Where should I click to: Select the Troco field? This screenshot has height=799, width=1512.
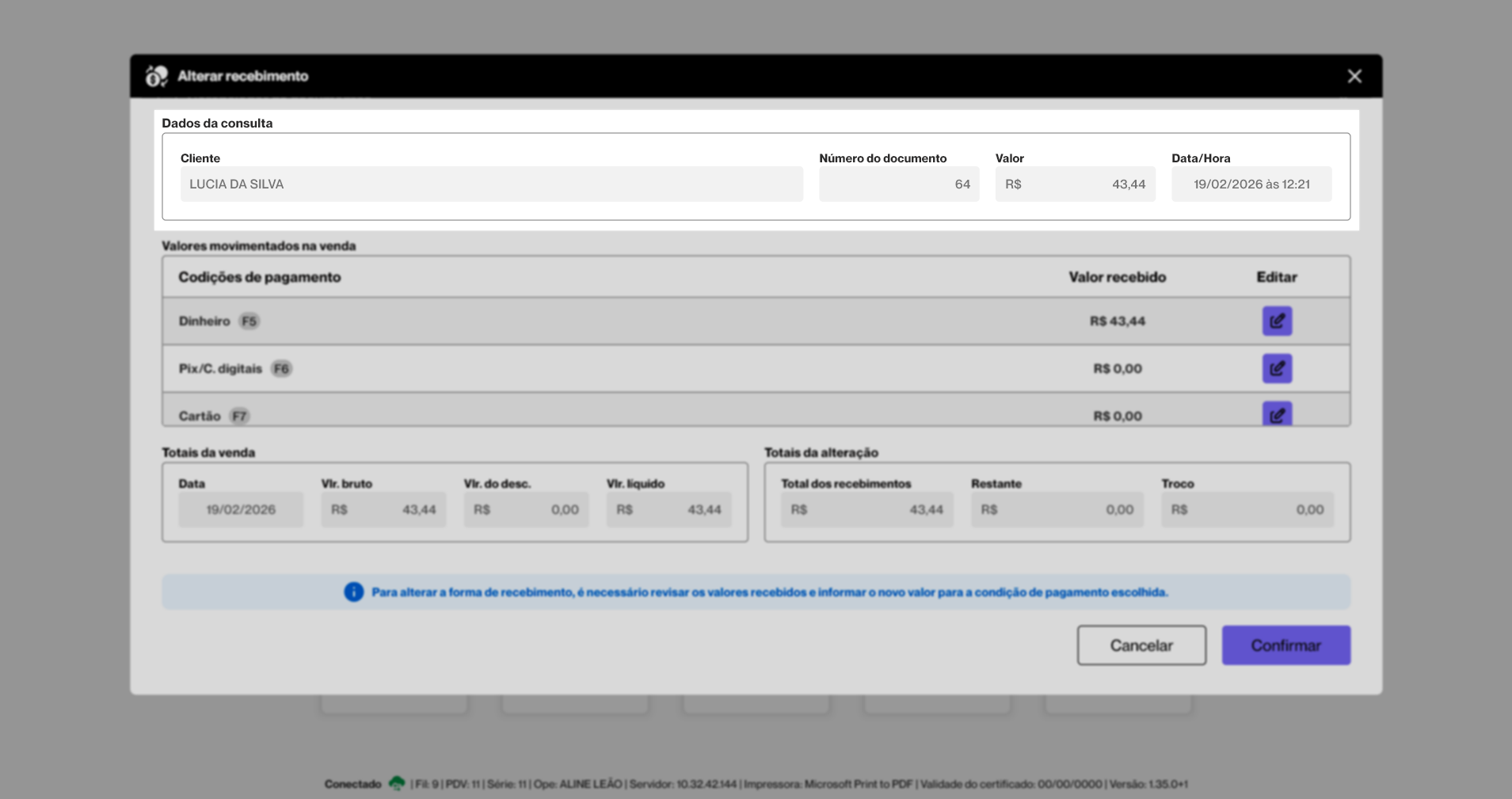[1247, 509]
